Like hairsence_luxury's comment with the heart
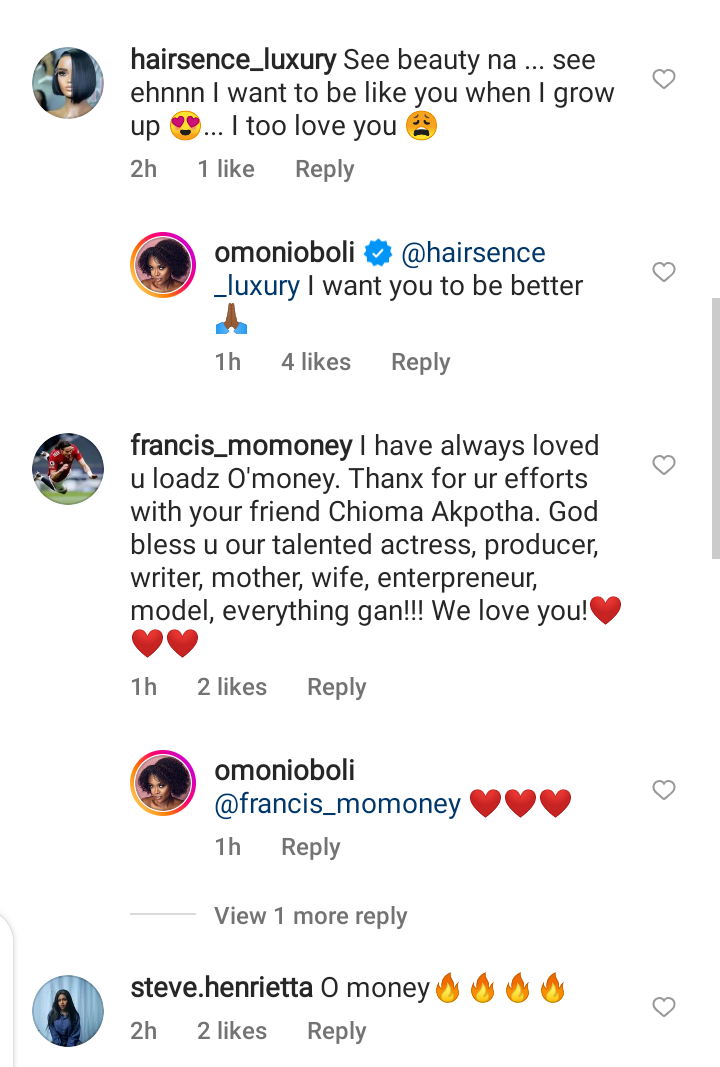The height and width of the screenshot is (1067, 720). point(664,79)
